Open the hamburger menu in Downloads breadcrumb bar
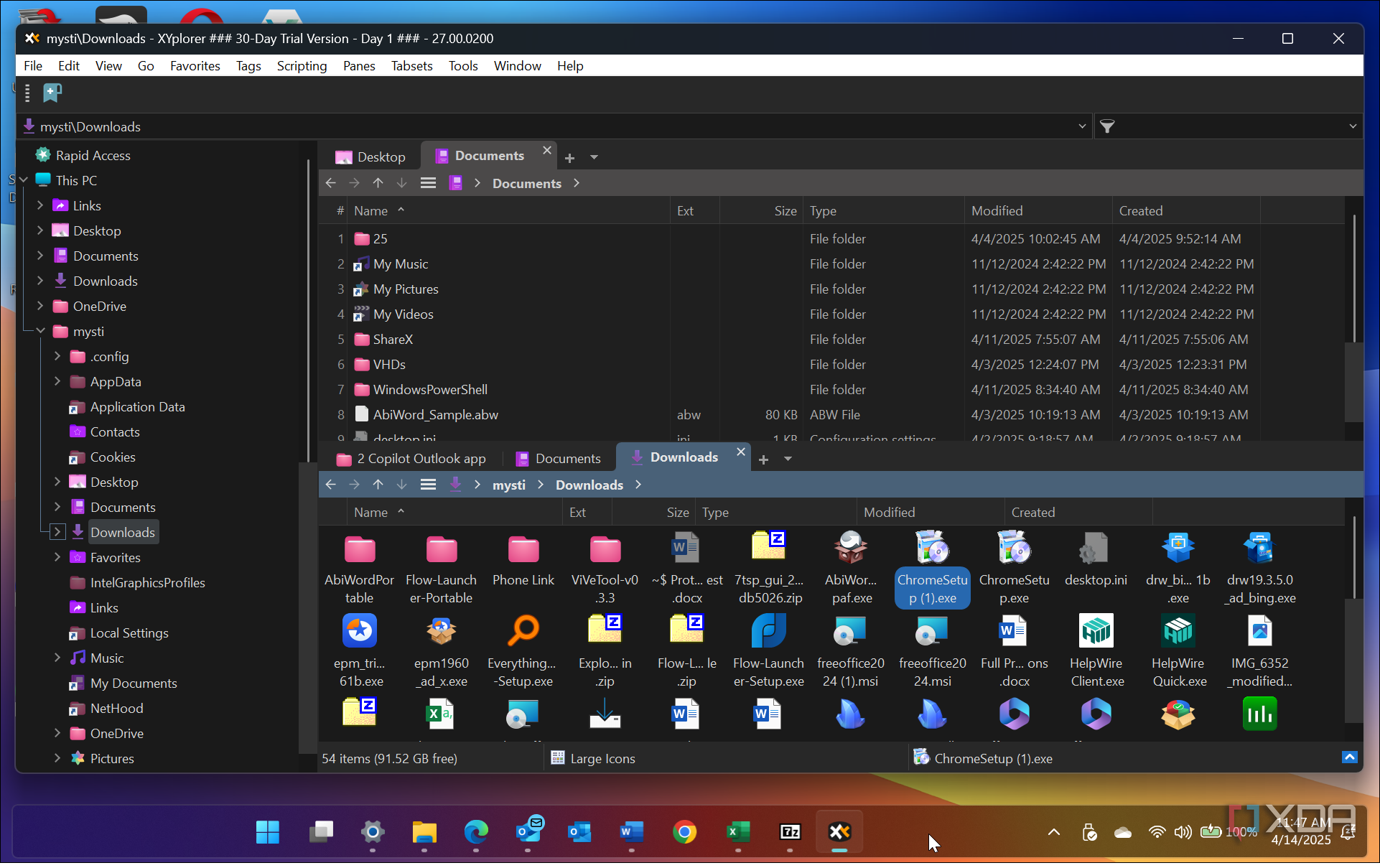This screenshot has width=1380, height=868. pos(428,485)
